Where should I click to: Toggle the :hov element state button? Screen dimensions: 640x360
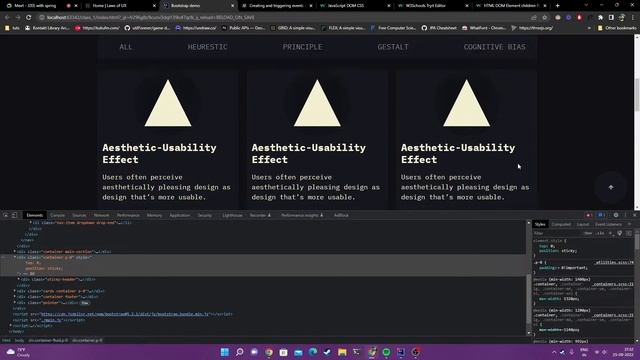tap(588, 233)
